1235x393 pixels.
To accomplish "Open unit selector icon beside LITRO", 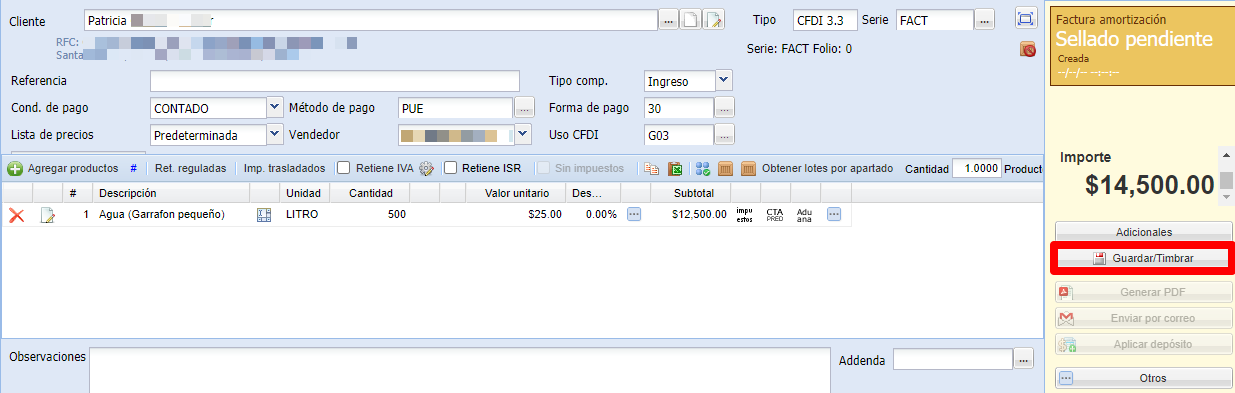I will (x=264, y=214).
